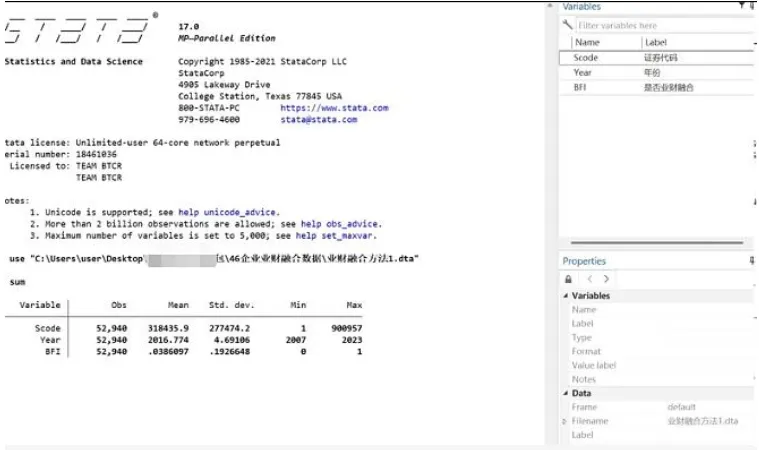Open the help unicode_advice link
This screenshot has height=450, width=759.
point(228,212)
